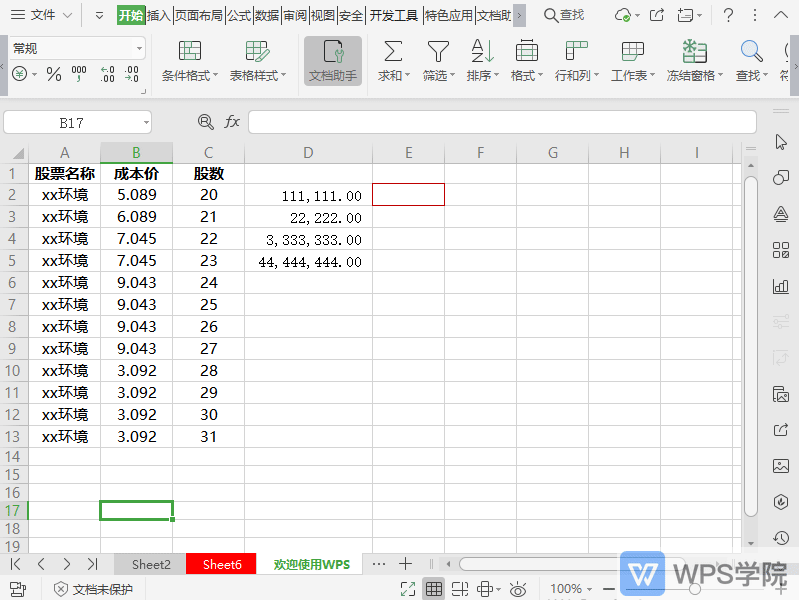Select the red Sheet6 sheet tab

pos(222,564)
